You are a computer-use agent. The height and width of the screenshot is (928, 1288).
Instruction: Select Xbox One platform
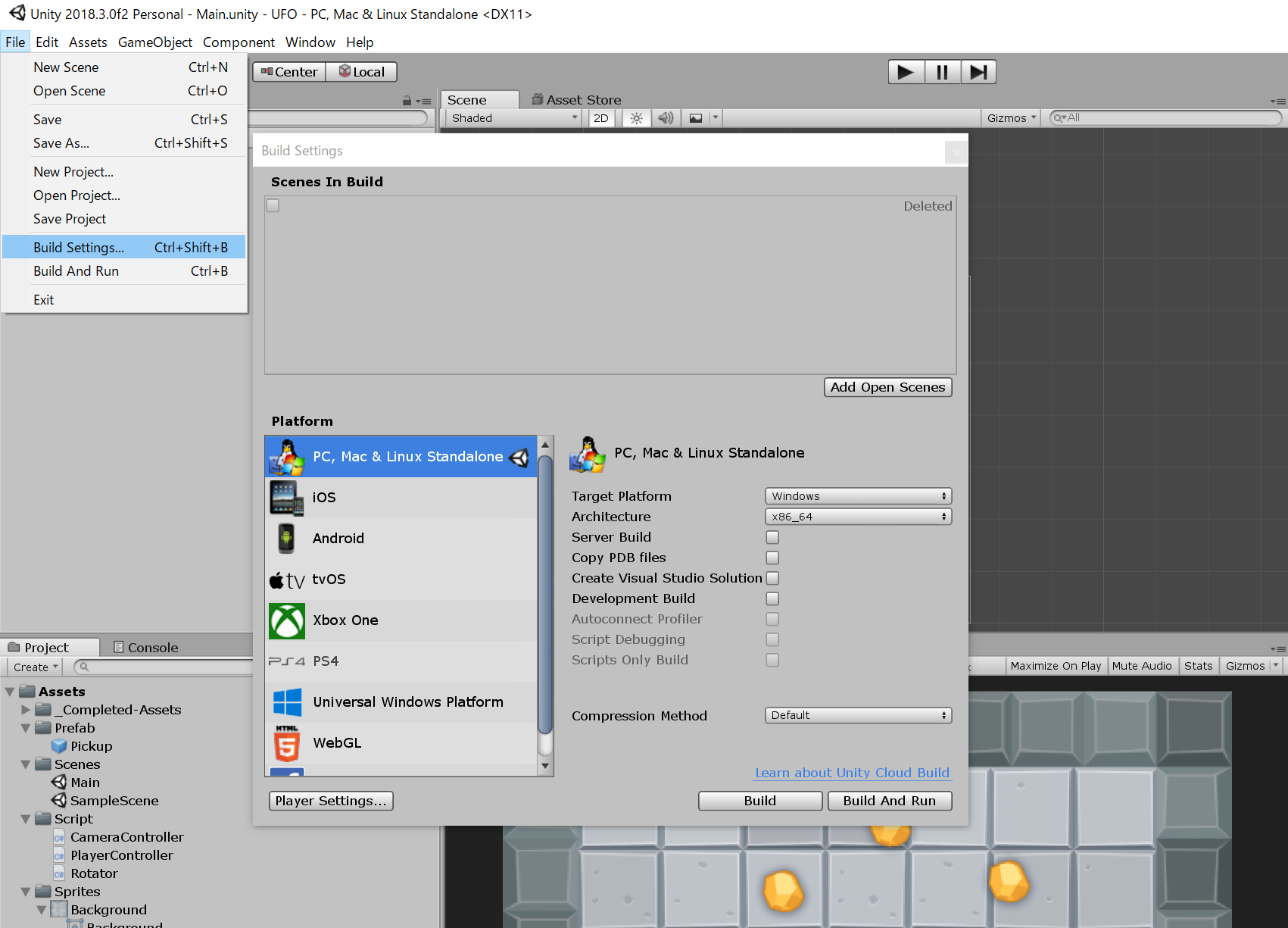[345, 620]
